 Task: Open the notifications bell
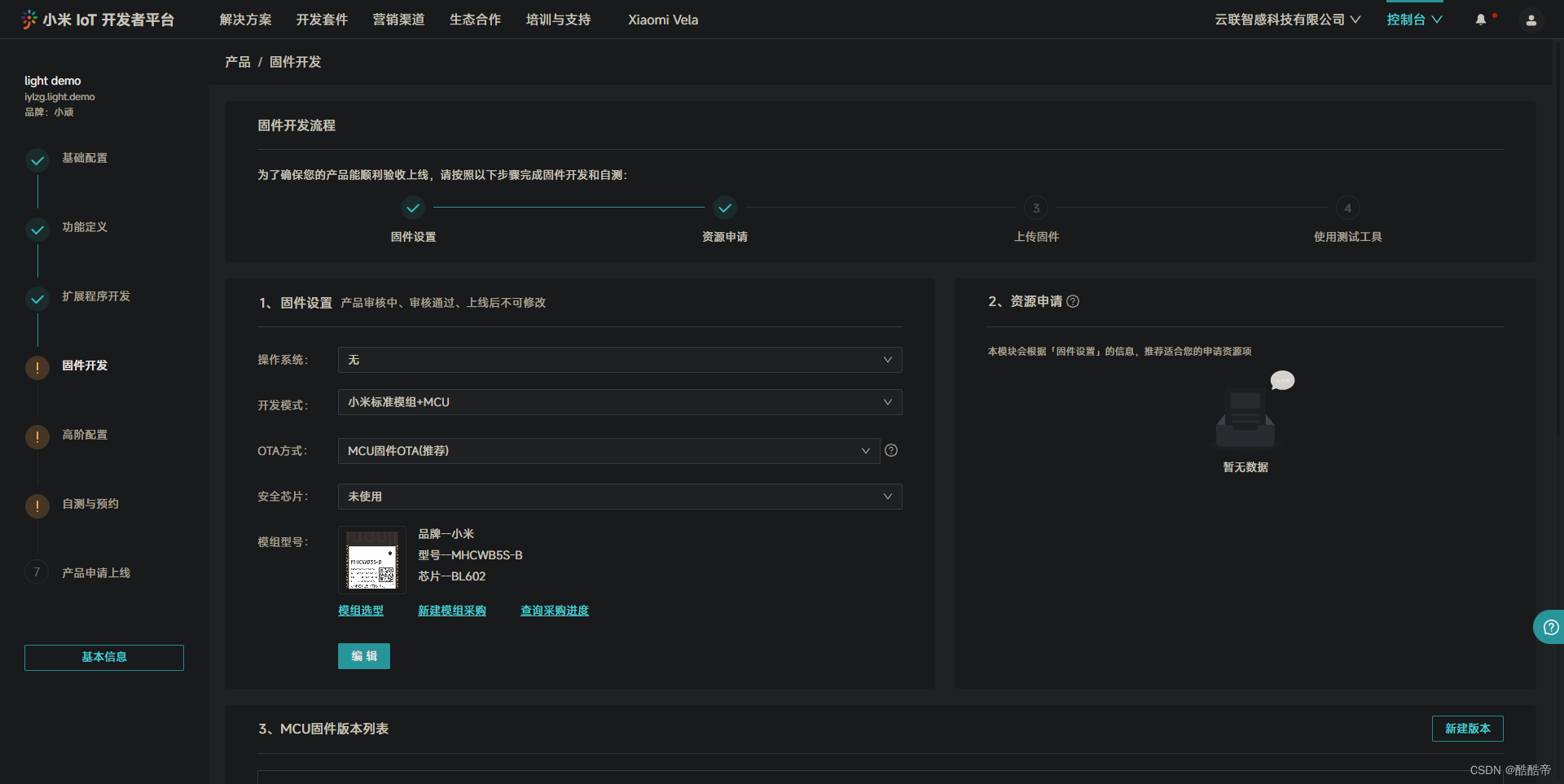click(1481, 20)
